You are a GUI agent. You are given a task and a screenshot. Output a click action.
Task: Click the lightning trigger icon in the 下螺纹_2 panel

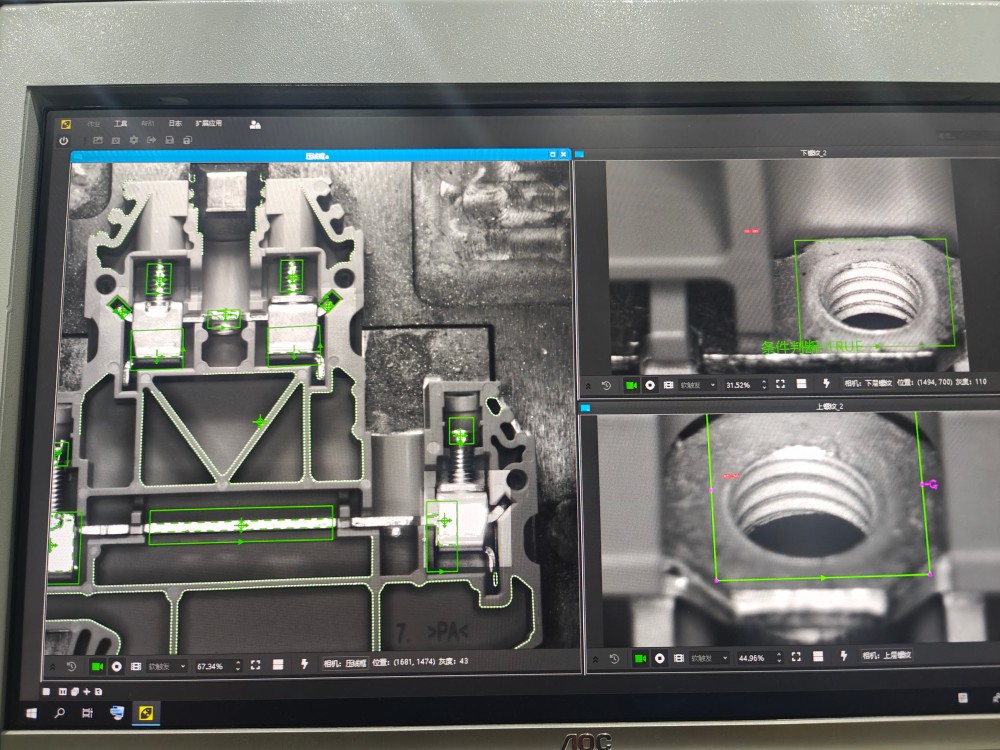tap(827, 383)
